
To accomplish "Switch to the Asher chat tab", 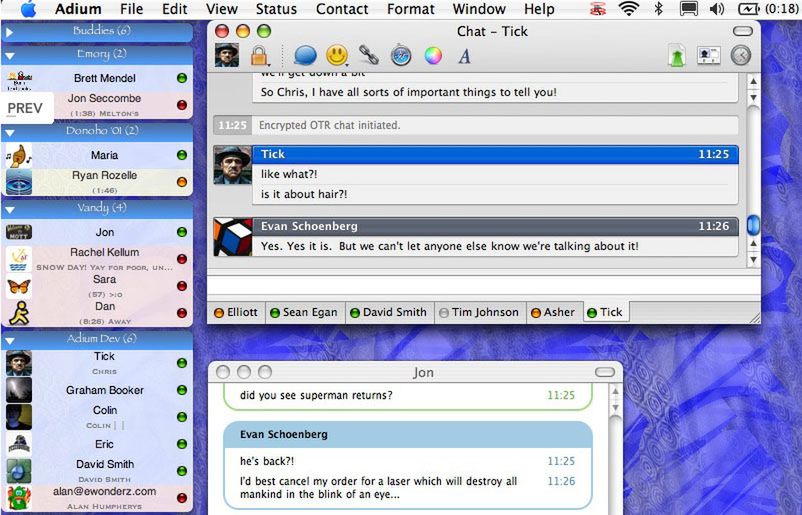I will 554,312.
